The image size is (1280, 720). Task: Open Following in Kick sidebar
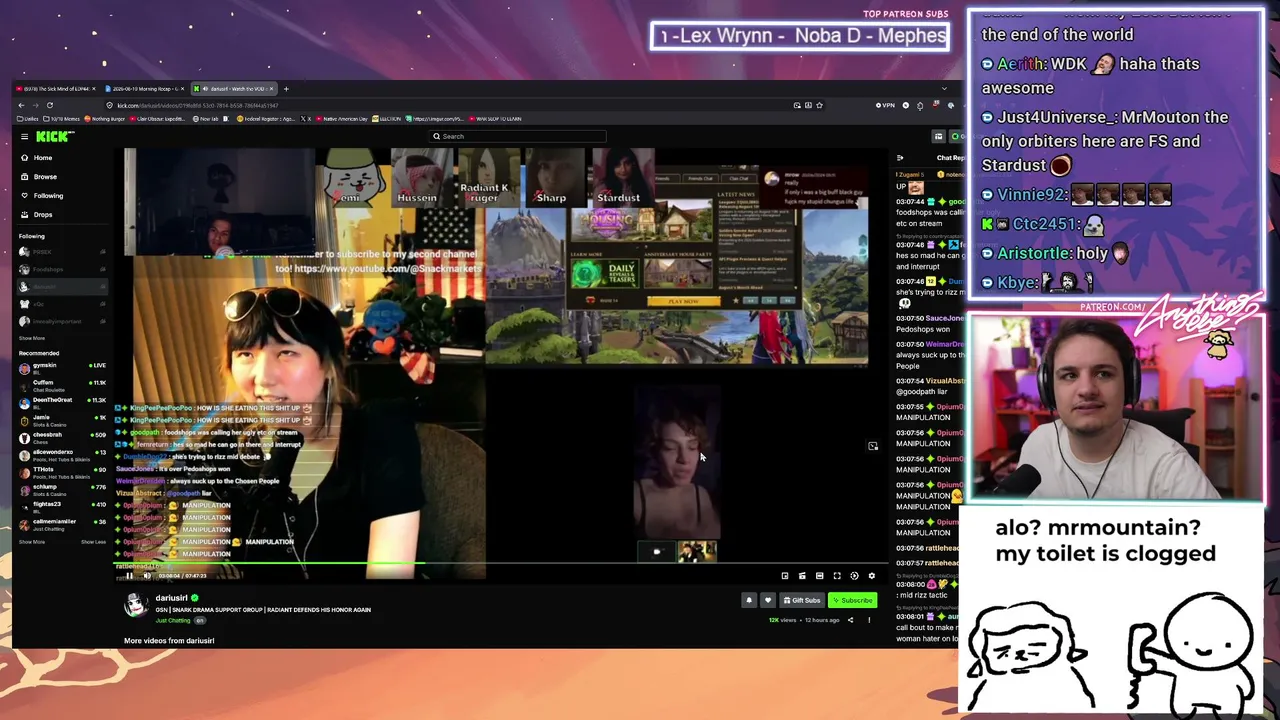(x=48, y=196)
